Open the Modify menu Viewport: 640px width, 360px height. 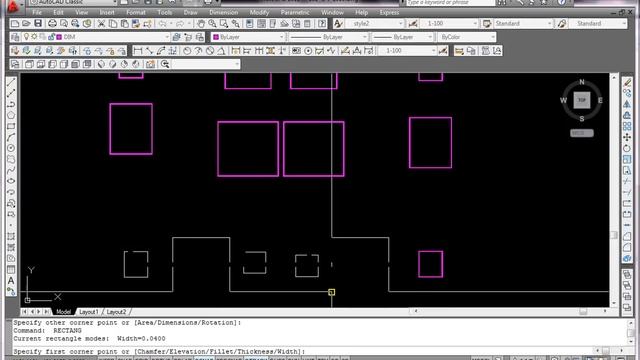tap(259, 12)
